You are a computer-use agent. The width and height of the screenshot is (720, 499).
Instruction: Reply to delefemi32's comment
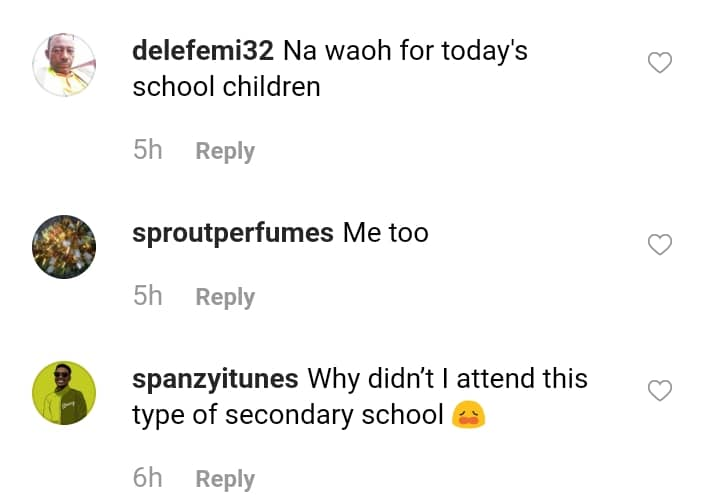pyautogui.click(x=225, y=151)
